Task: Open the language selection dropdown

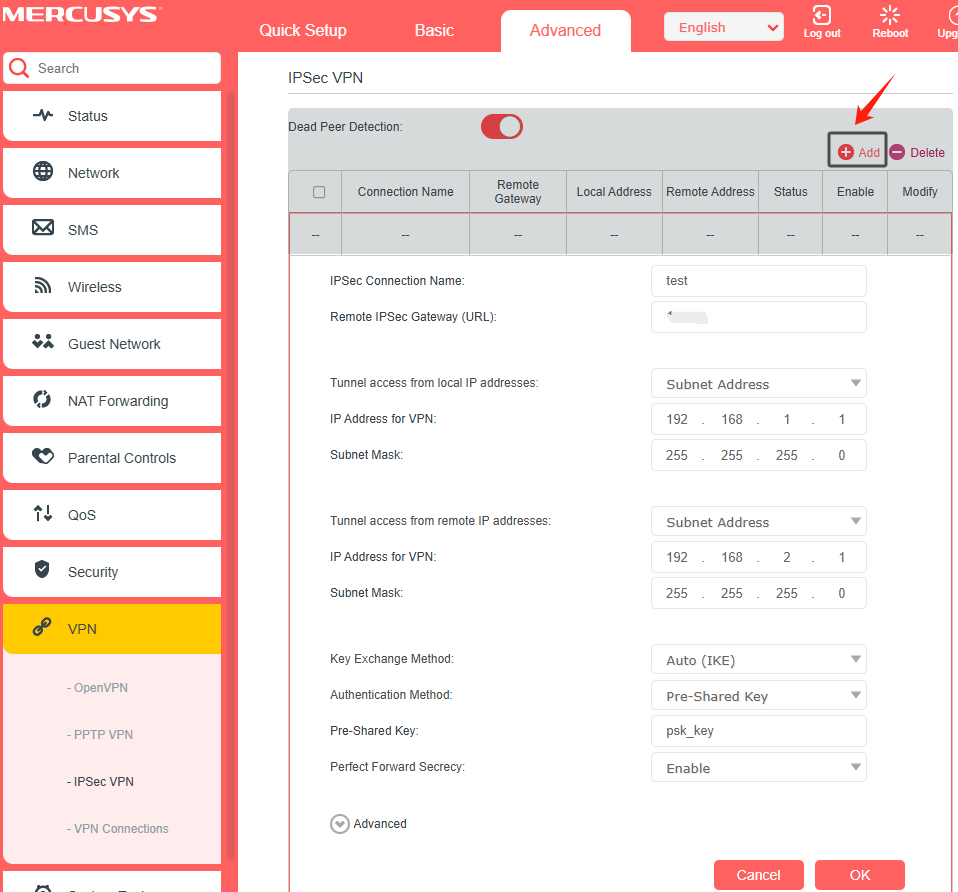Action: coord(723,26)
